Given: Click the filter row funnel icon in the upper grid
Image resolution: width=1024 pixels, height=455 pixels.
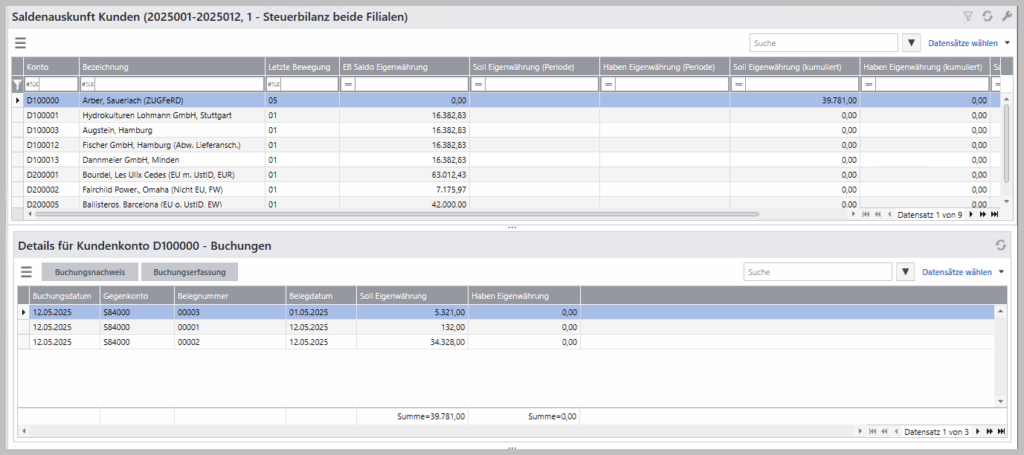Looking at the screenshot, I should pos(17,85).
